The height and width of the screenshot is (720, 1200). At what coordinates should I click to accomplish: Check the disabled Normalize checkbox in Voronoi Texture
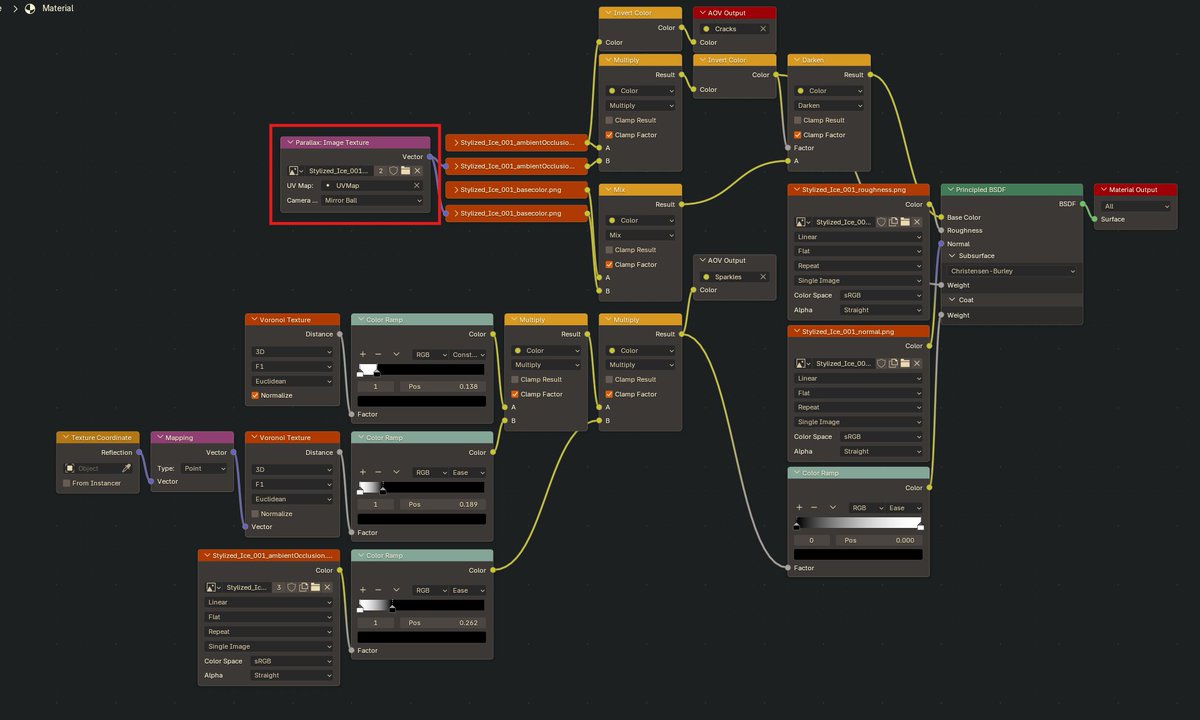(x=256, y=513)
